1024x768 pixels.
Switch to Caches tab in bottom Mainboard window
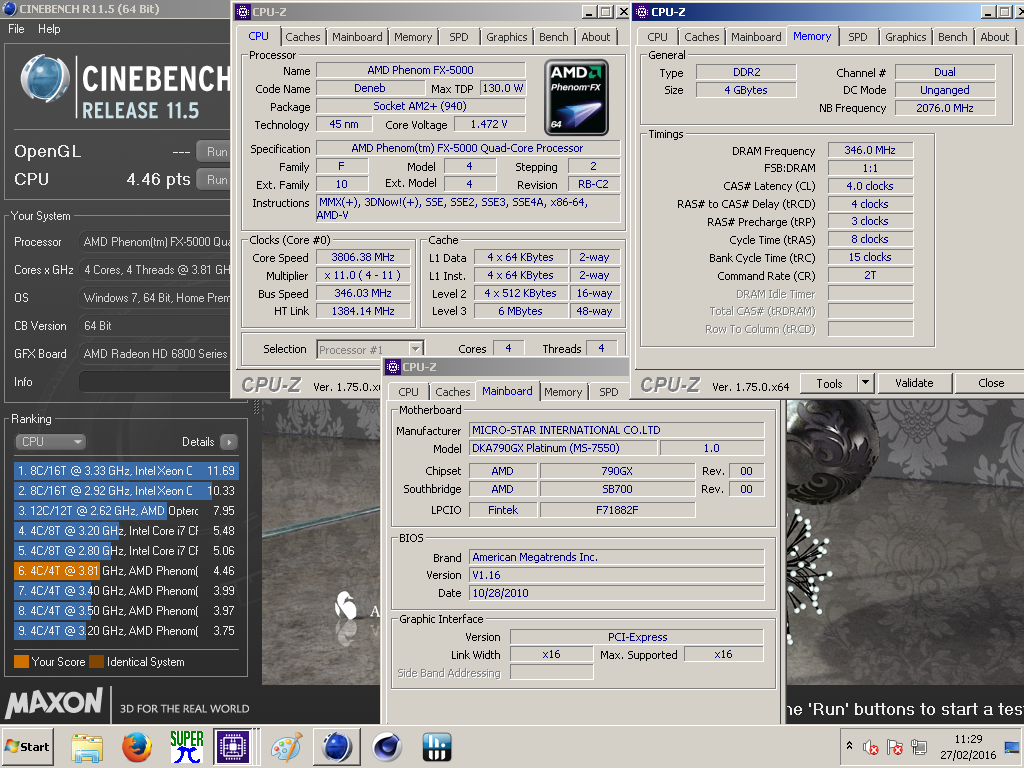tap(453, 392)
